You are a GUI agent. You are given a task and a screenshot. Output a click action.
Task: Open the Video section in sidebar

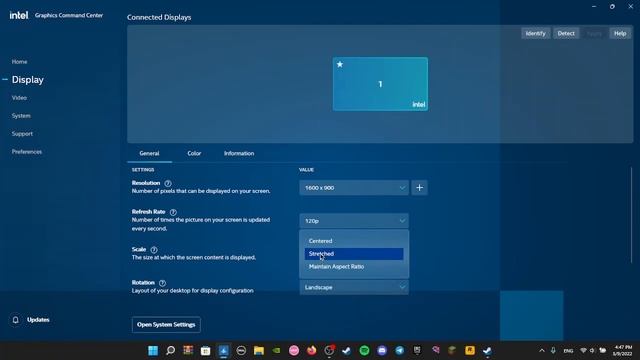(x=19, y=98)
